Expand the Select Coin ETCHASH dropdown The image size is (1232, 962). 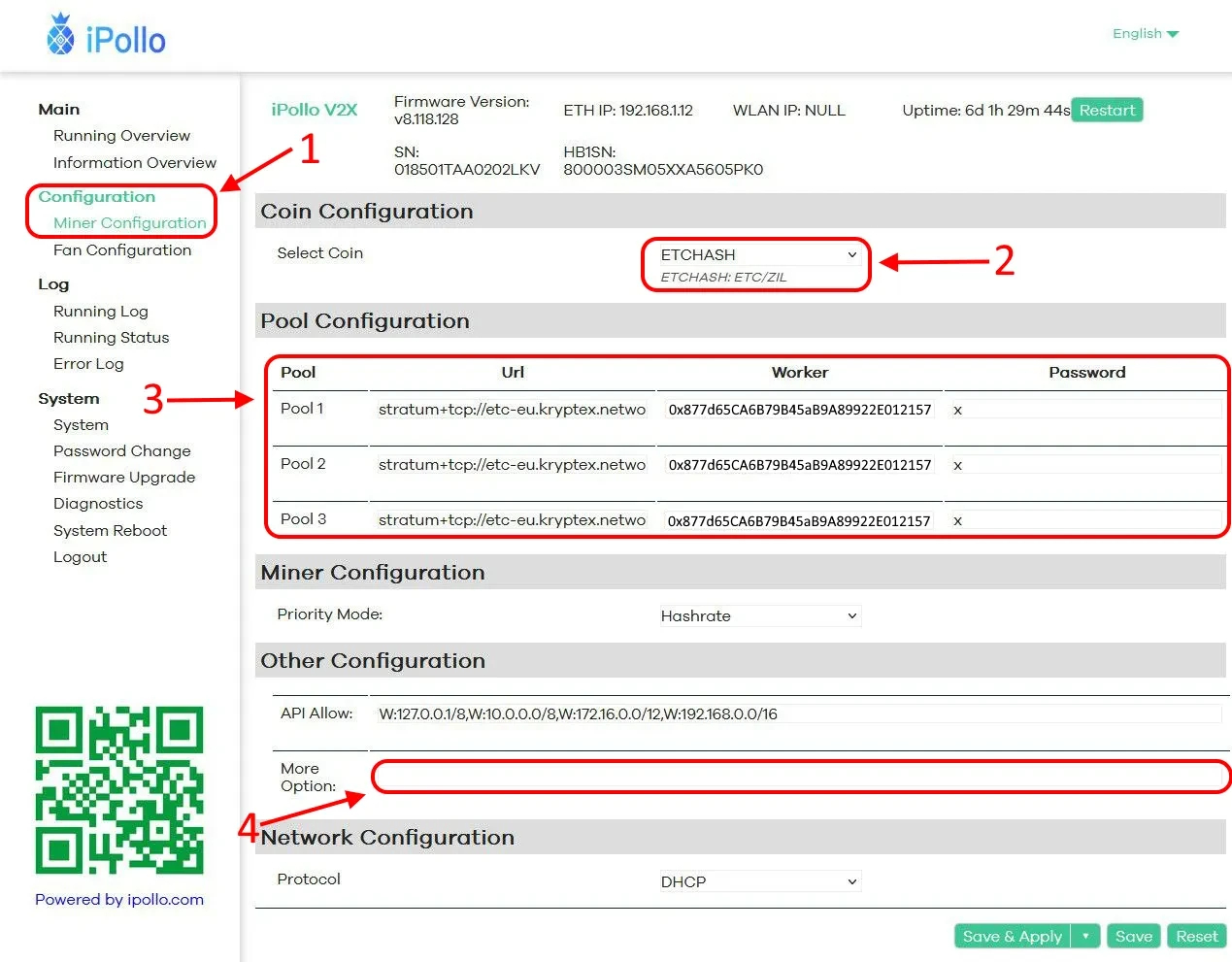click(758, 255)
